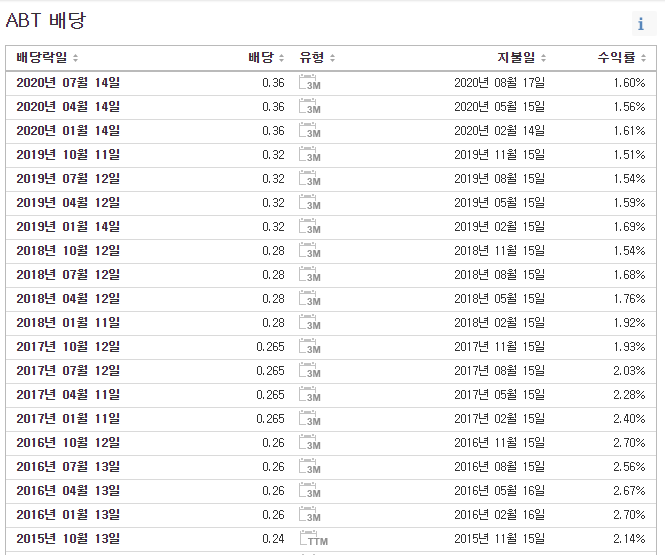Screen dimensions: 665x555
Task: Click 3M icon in 2020년 07월 14일 row
Action: pyautogui.click(x=310, y=82)
